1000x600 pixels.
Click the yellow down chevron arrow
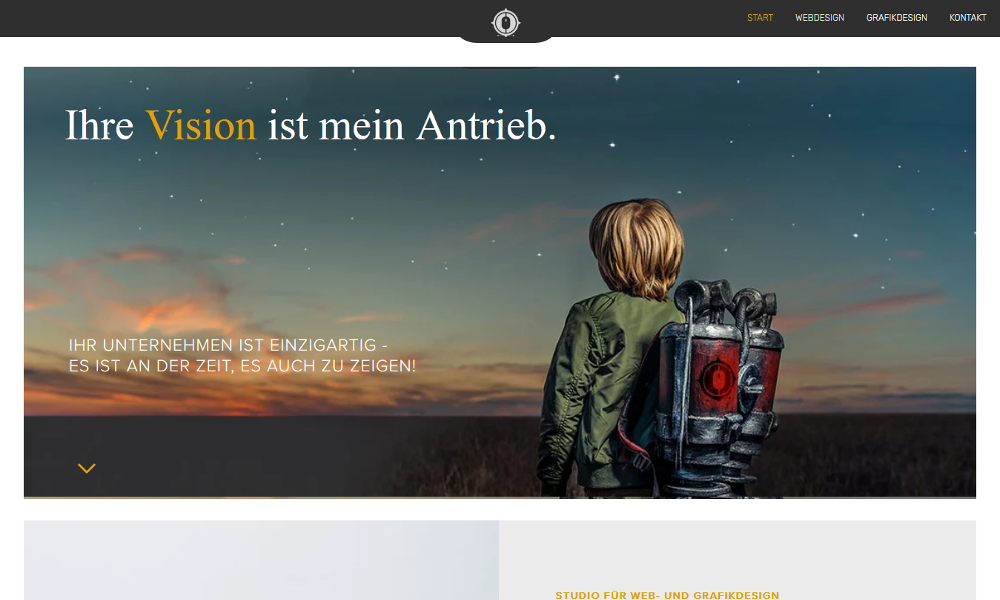tap(87, 468)
